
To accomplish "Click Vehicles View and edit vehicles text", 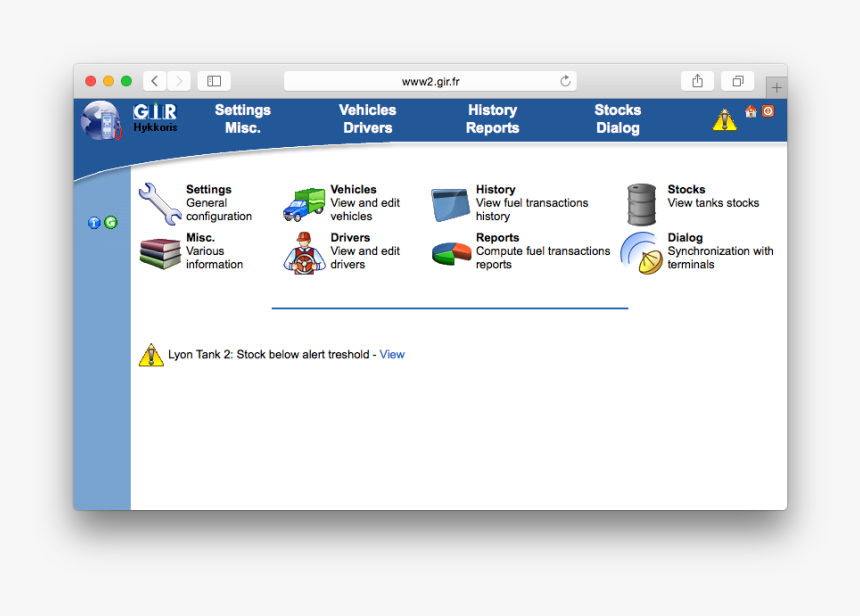I will pos(365,203).
